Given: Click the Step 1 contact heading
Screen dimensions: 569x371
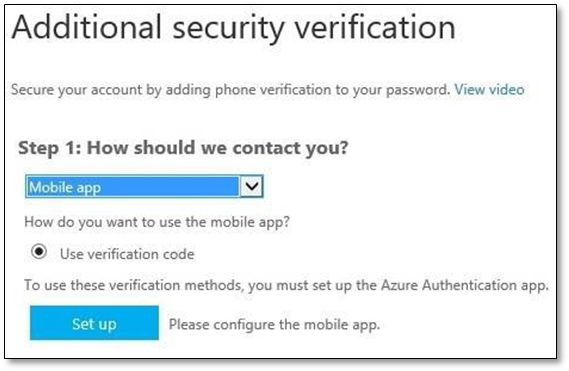Looking at the screenshot, I should coord(183,148).
